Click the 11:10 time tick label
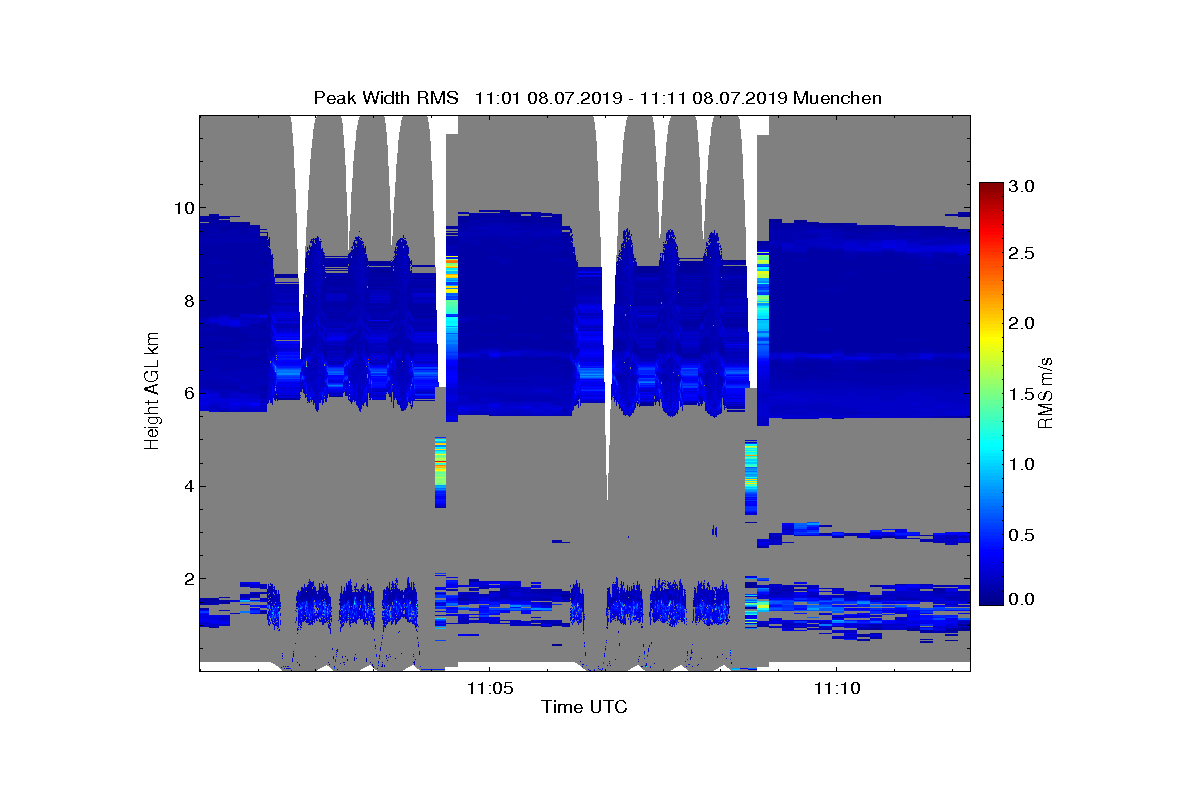 pyautogui.click(x=837, y=688)
